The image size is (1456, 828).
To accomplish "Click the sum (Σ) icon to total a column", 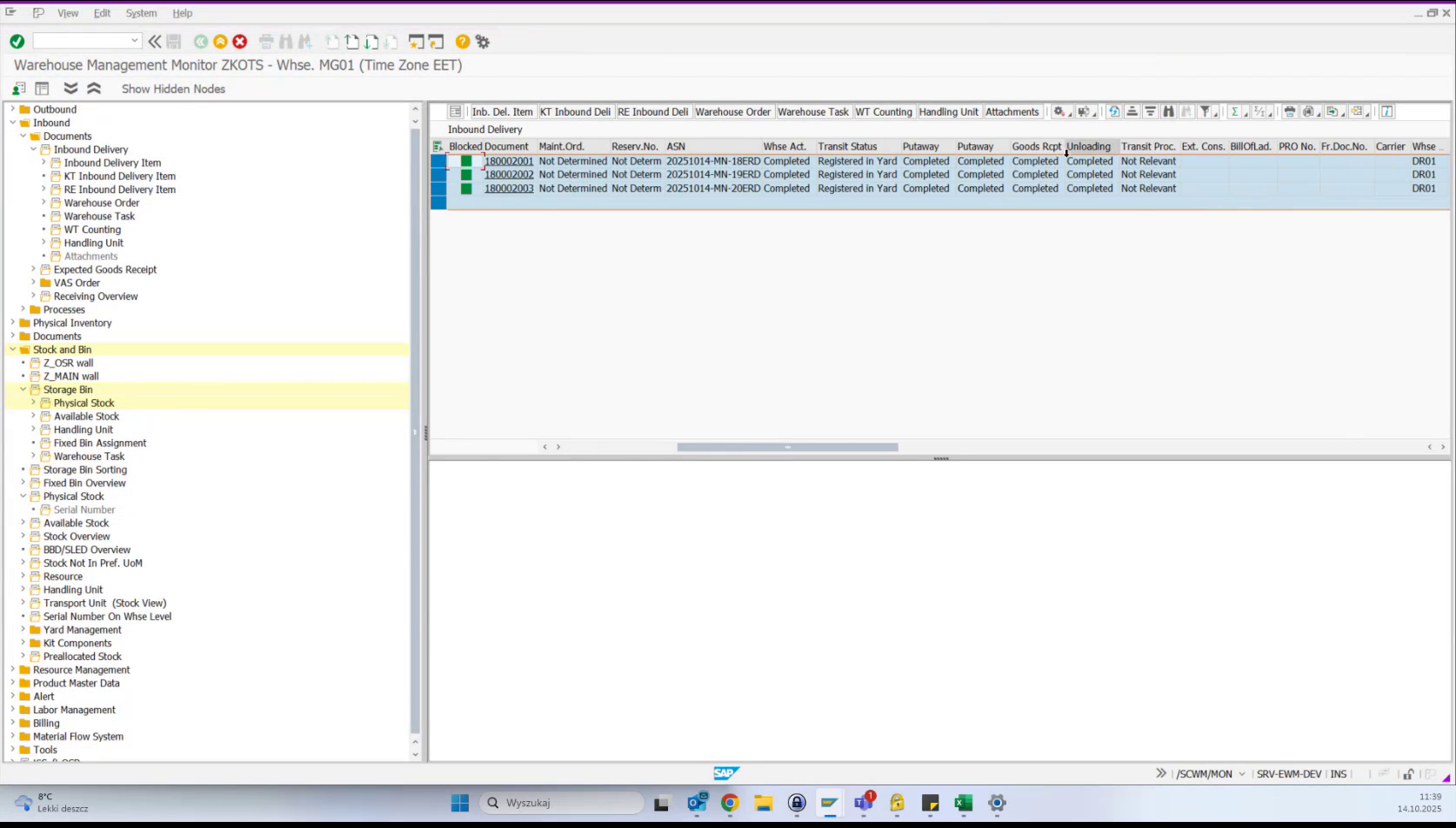I will (x=1235, y=112).
